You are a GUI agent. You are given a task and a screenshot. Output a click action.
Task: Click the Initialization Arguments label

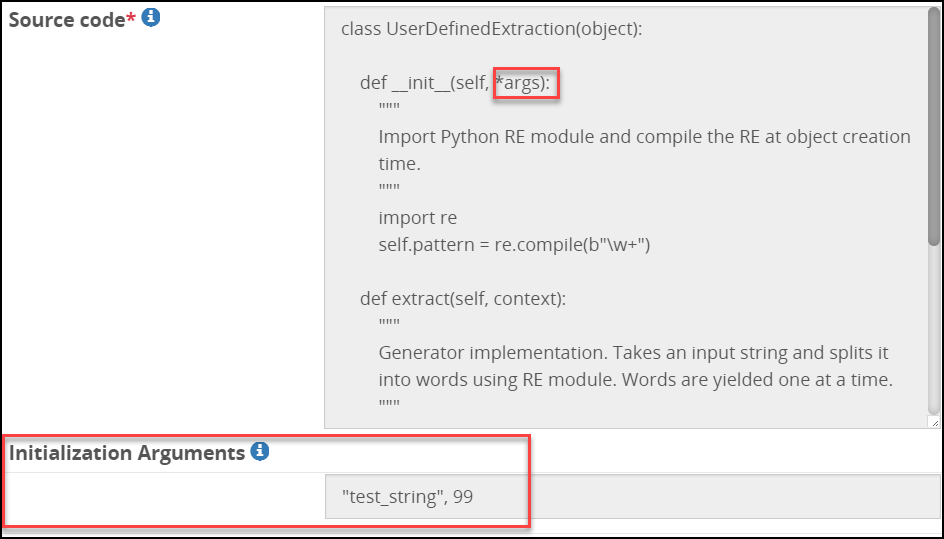point(126,453)
